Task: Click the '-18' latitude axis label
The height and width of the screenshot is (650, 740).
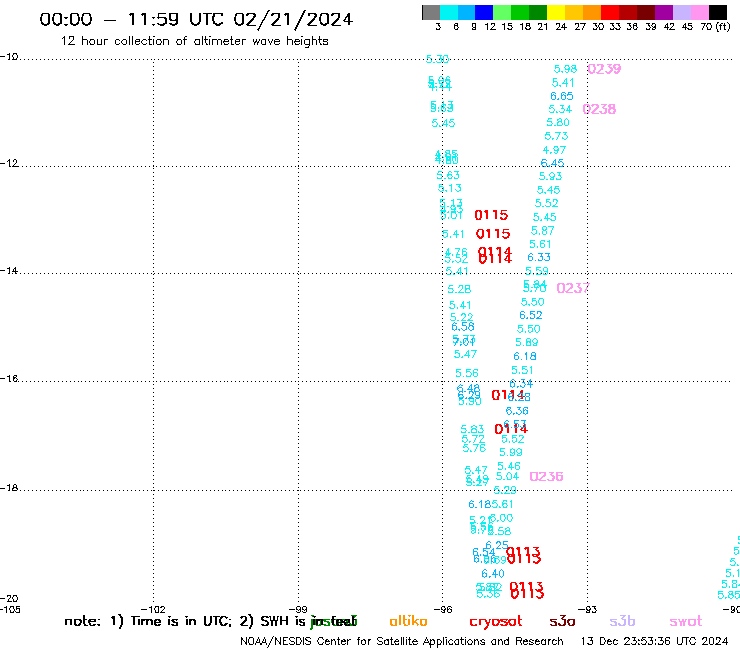Action: click(x=9, y=488)
